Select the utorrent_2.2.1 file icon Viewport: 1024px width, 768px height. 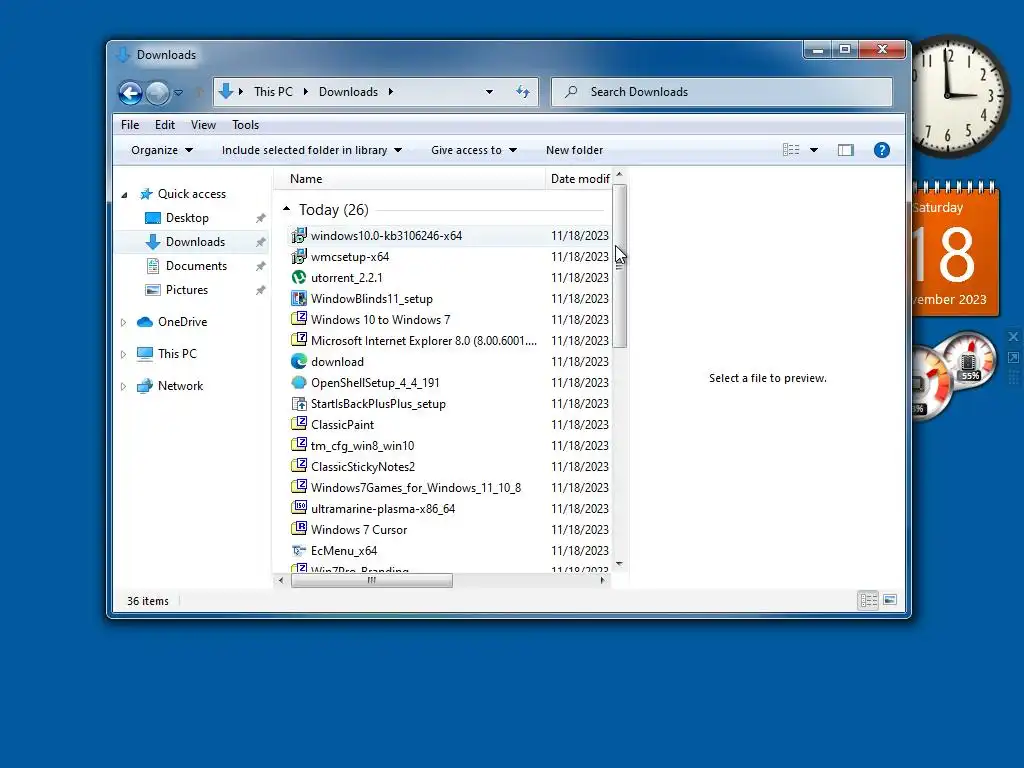[298, 278]
